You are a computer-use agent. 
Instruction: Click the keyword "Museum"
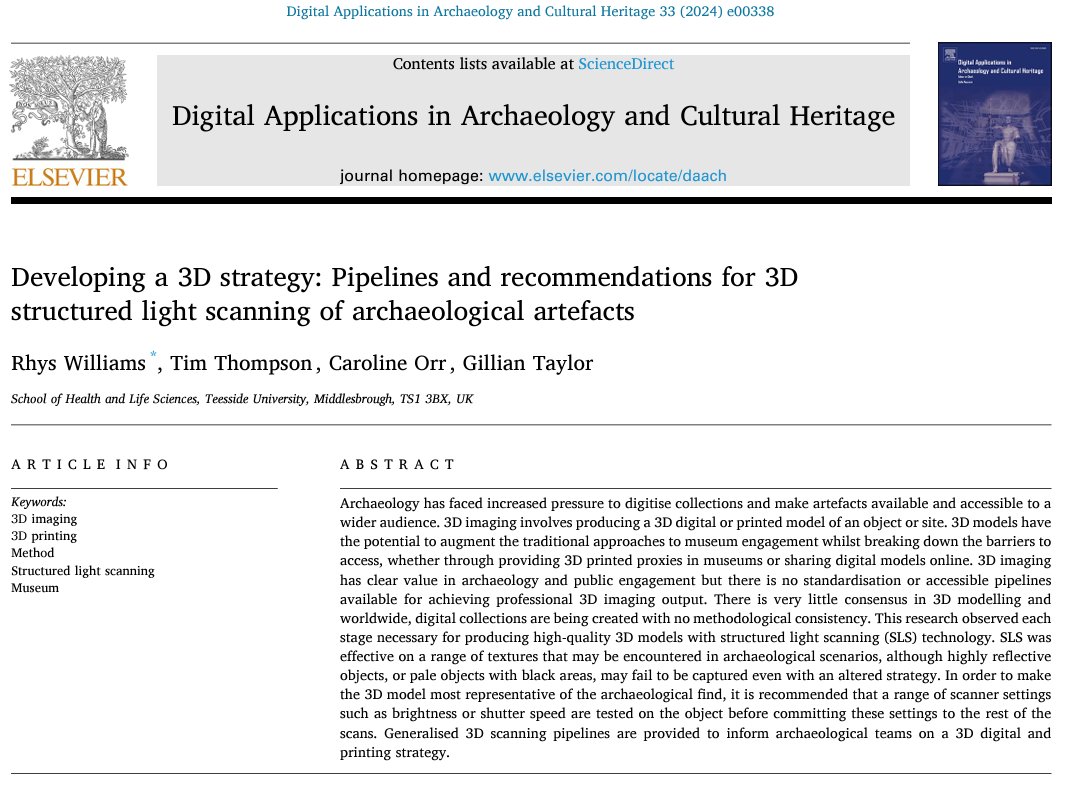[35, 588]
